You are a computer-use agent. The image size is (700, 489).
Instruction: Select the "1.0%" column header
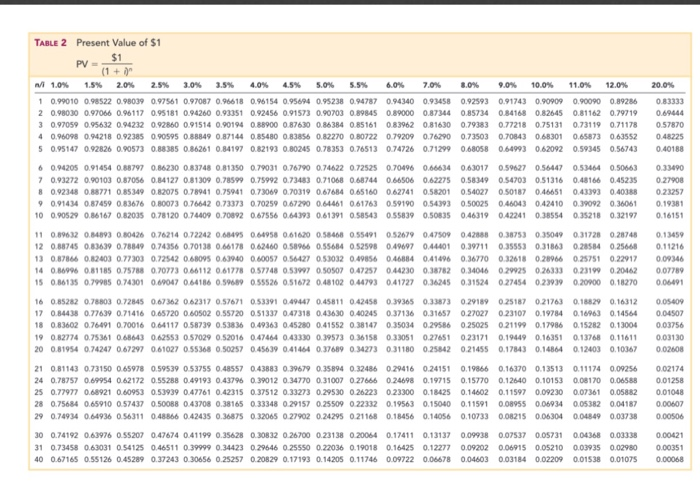pyautogui.click(x=59, y=85)
